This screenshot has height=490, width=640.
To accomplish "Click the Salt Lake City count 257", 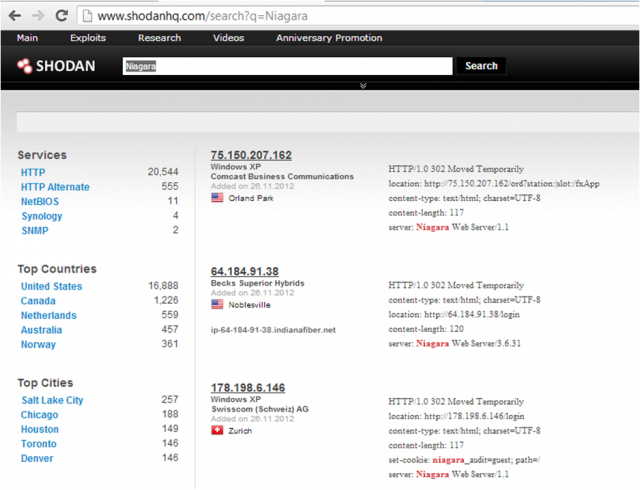I will (170, 399).
